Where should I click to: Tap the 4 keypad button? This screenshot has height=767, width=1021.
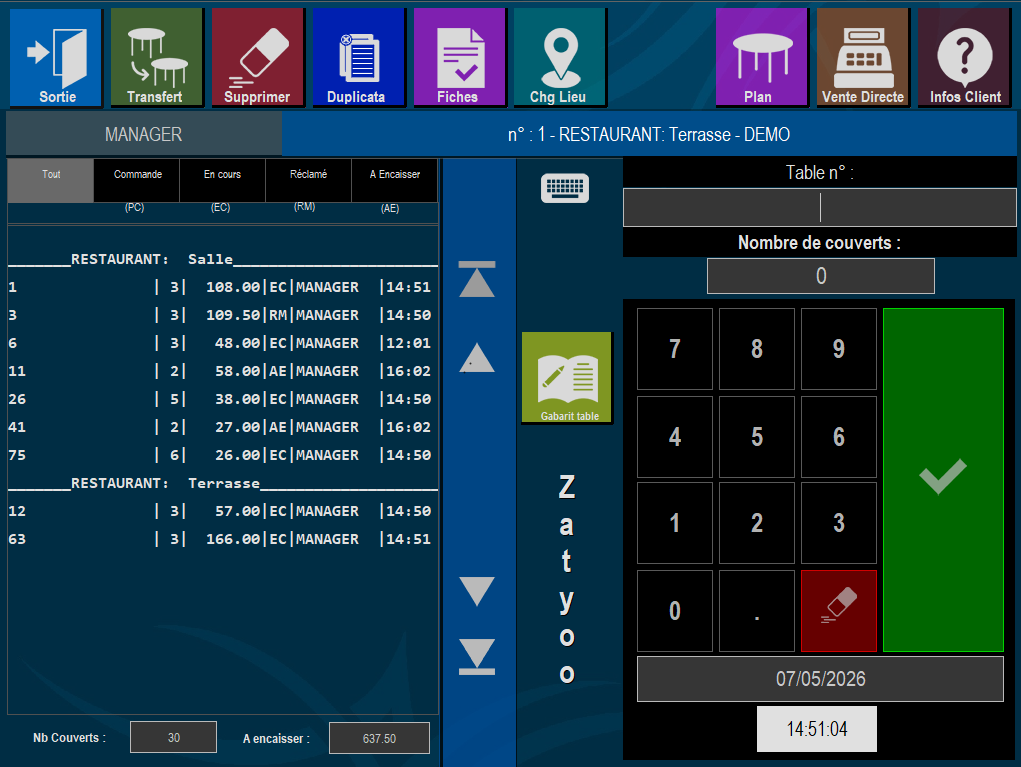coord(675,437)
